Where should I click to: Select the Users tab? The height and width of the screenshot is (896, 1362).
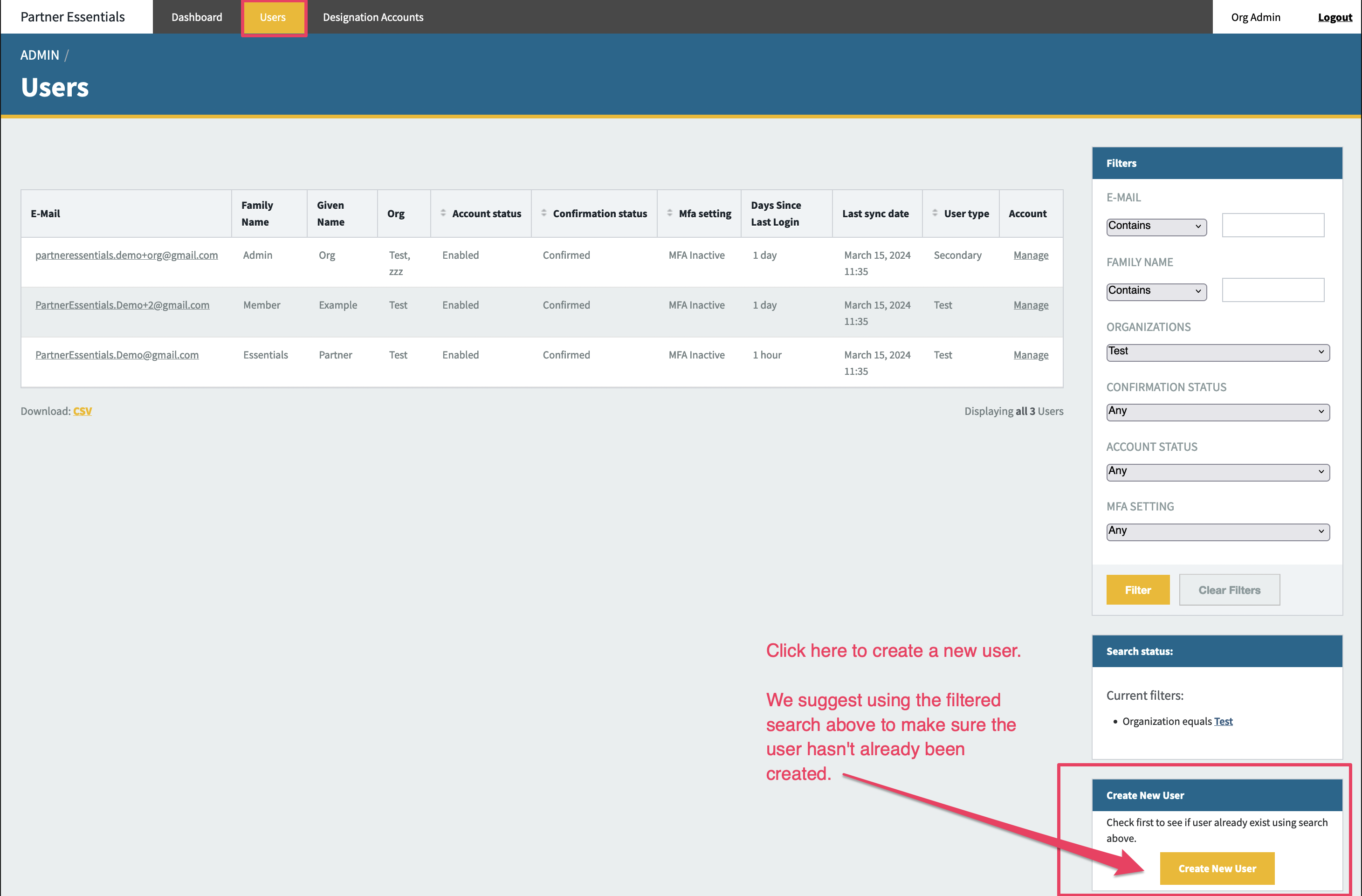tap(273, 17)
